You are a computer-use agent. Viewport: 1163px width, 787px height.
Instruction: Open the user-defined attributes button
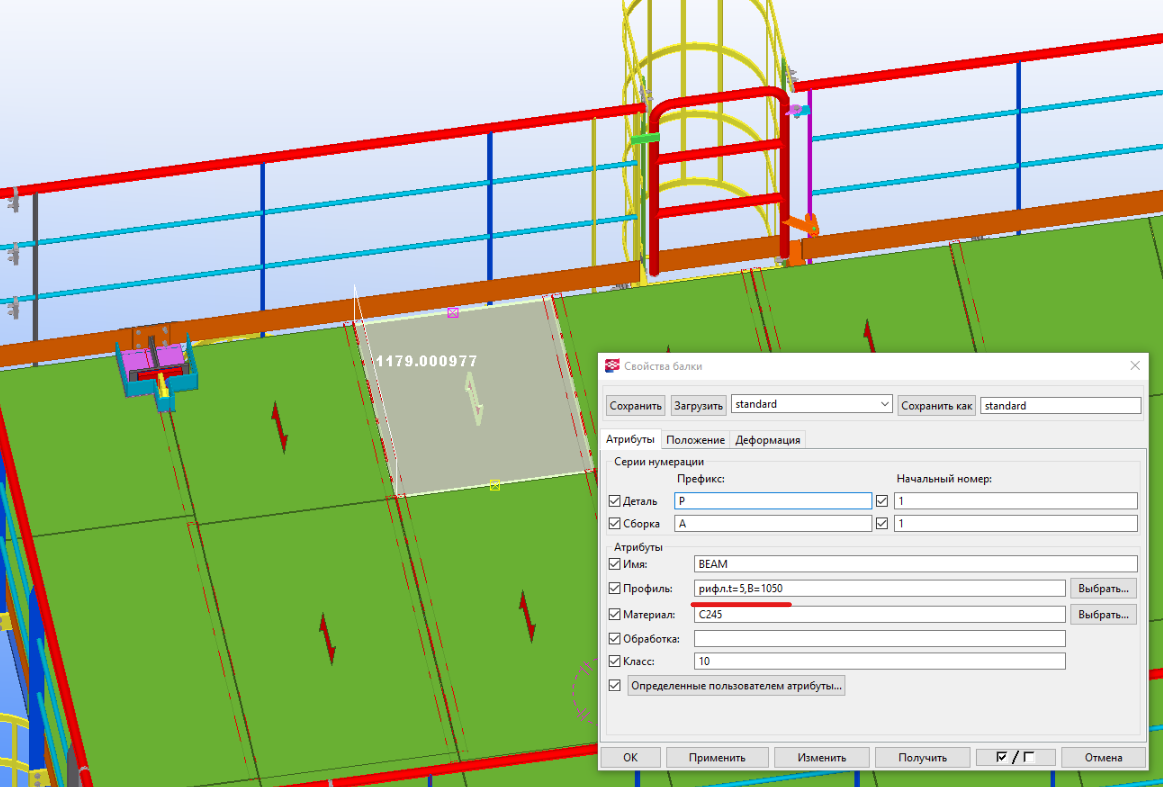tap(736, 685)
